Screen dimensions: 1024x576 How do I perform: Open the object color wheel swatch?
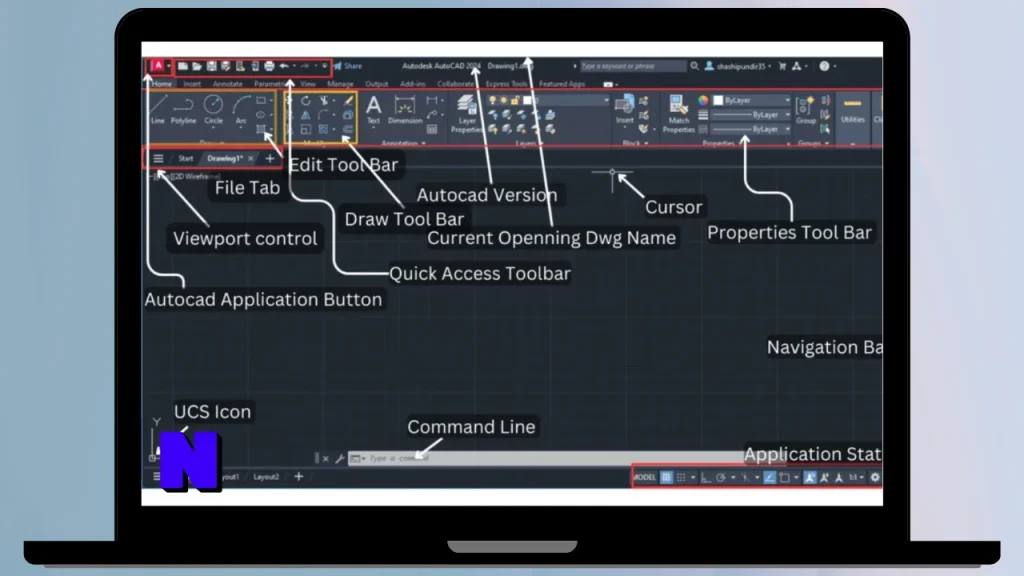pos(703,101)
